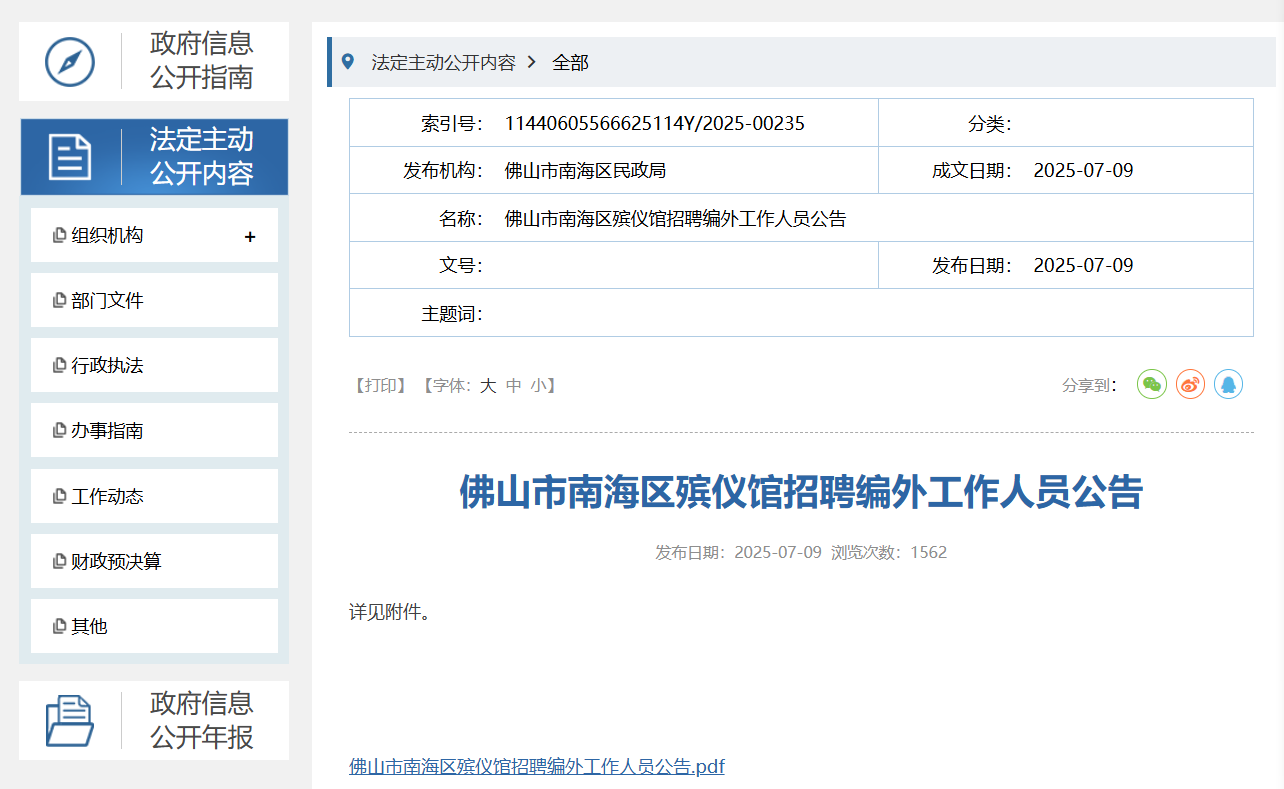Select 其他 in the left menu
The image size is (1284, 789).
89,627
